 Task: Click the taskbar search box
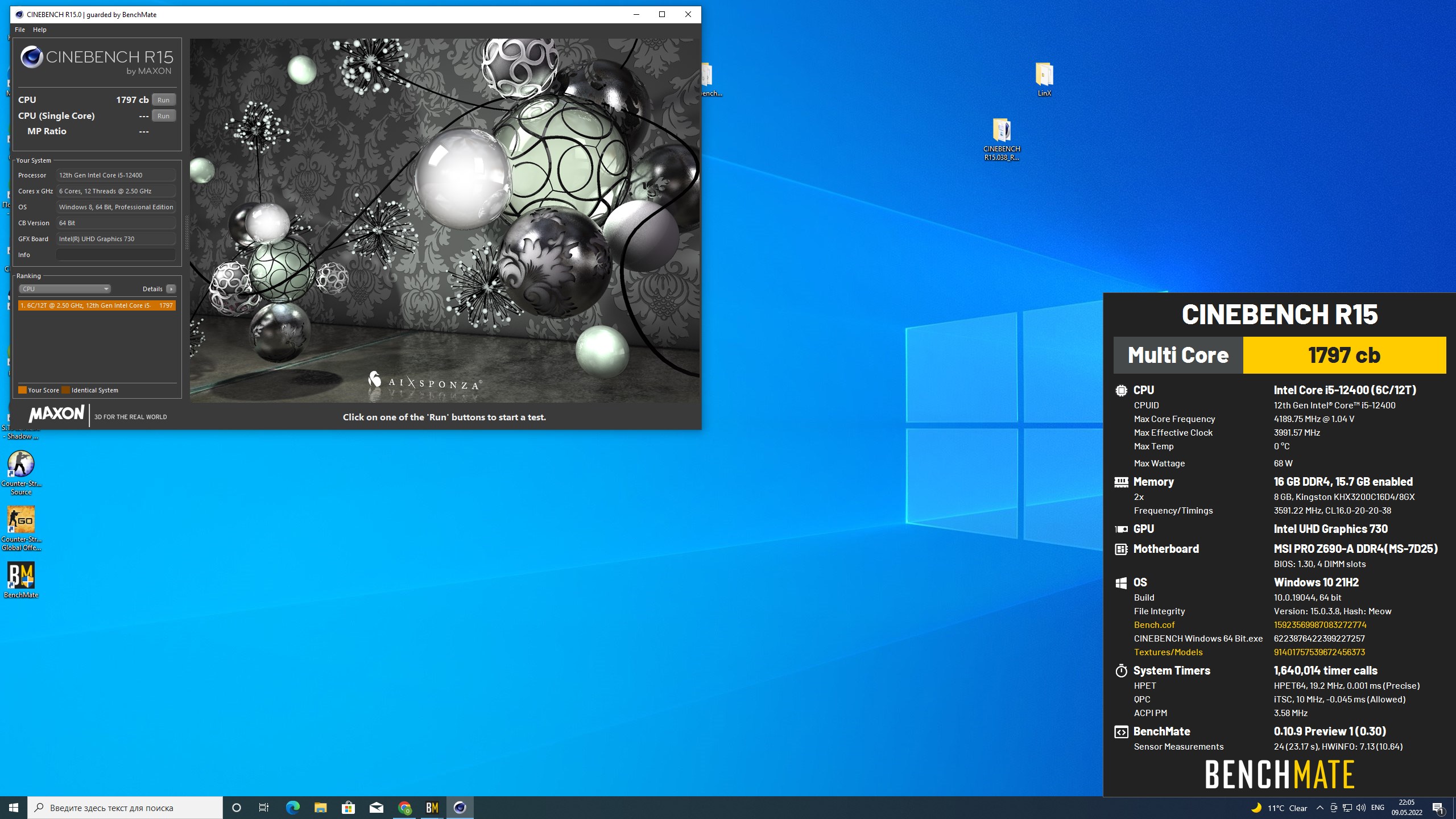pyautogui.click(x=125, y=808)
